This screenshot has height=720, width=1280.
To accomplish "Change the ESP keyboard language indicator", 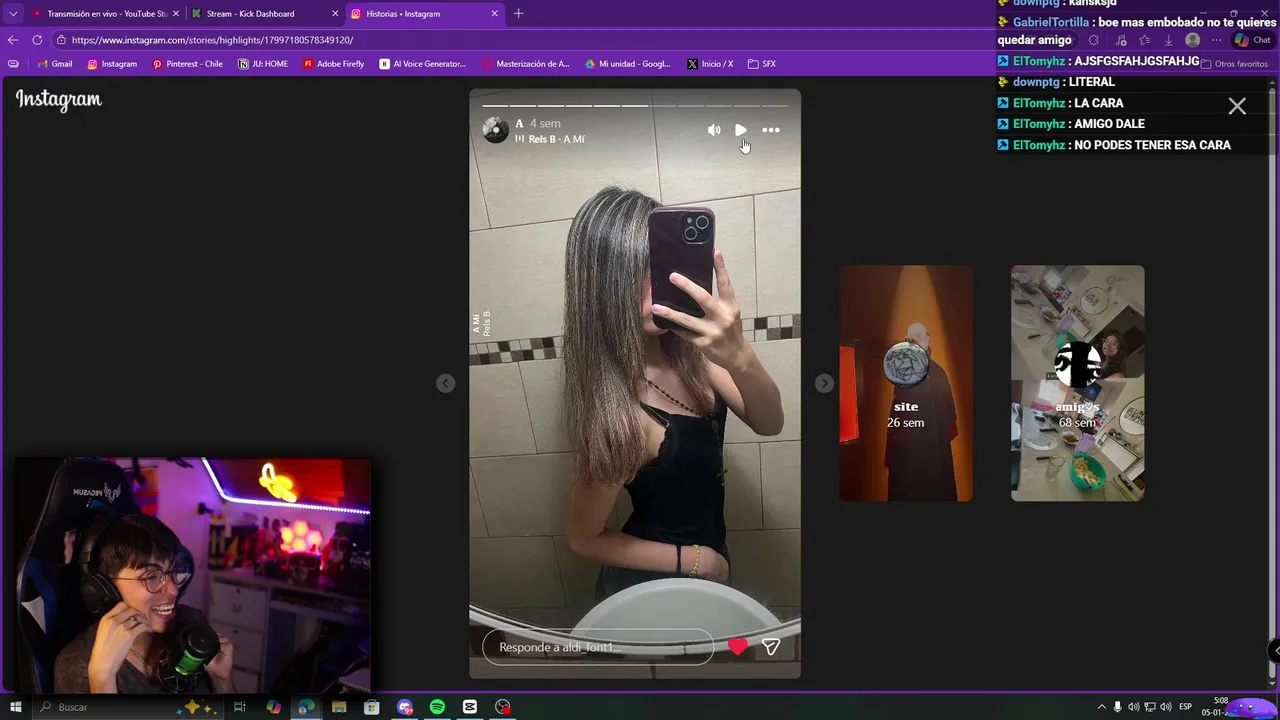I will click(1186, 707).
